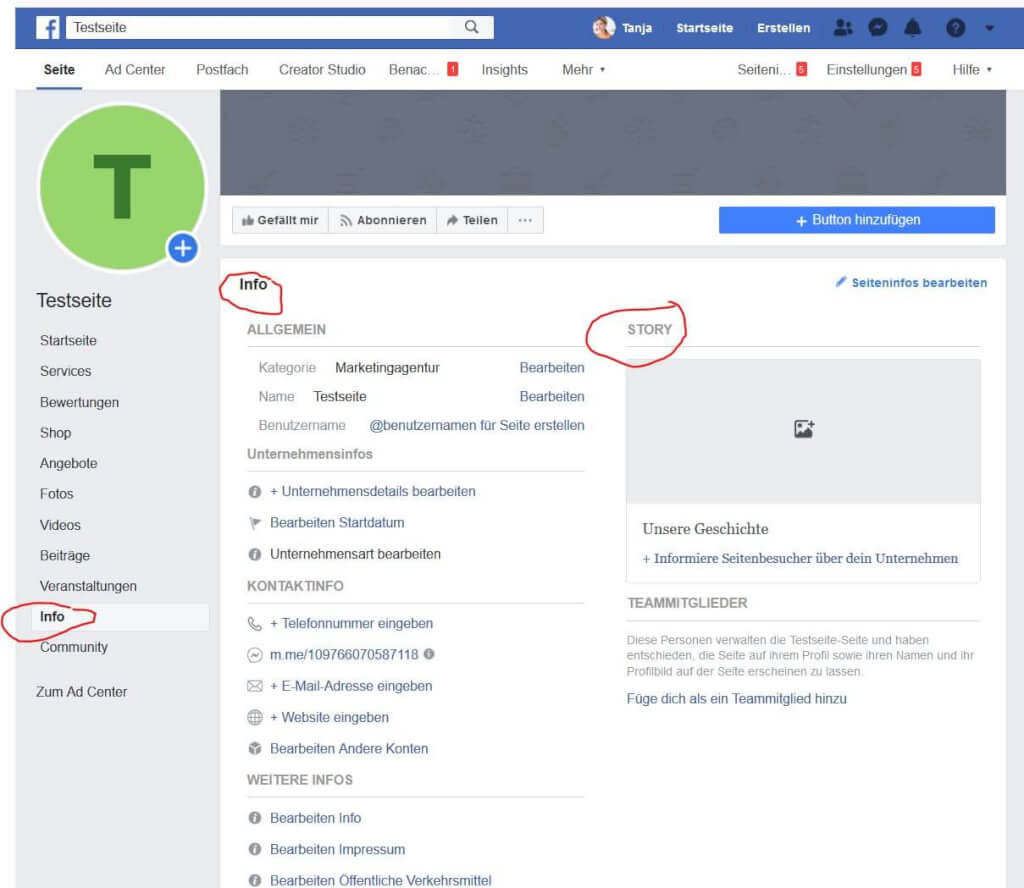Expand the Mehr dropdown menu
The height and width of the screenshot is (888, 1024).
[584, 70]
